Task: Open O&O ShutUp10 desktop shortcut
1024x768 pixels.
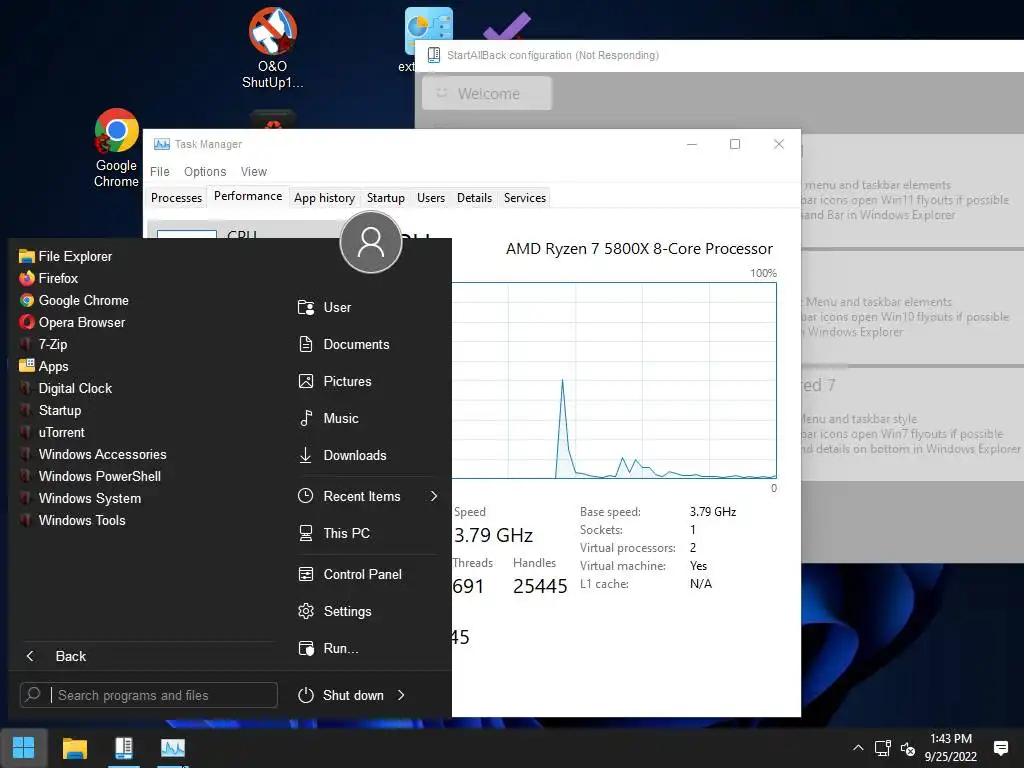Action: click(273, 48)
